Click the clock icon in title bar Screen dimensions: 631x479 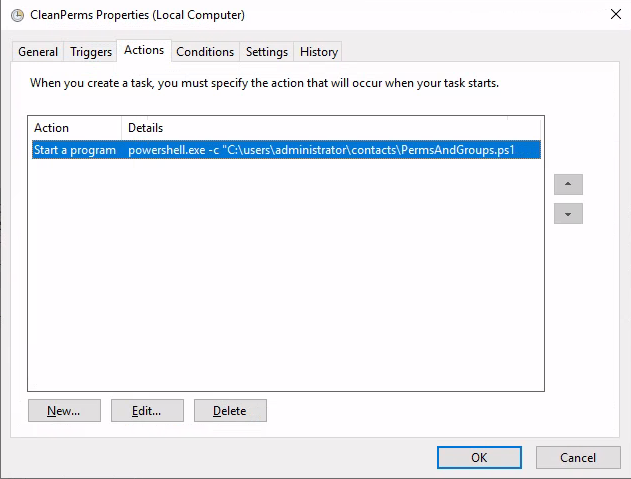click(x=17, y=15)
